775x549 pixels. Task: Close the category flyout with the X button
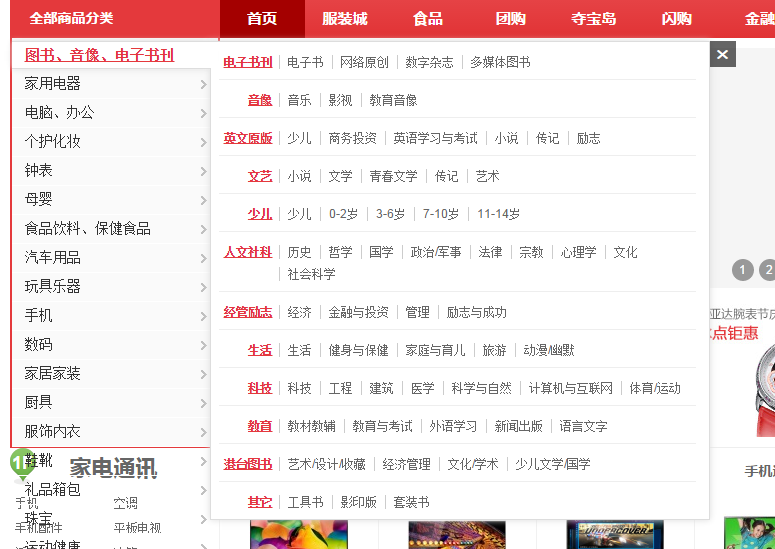pyautogui.click(x=723, y=54)
